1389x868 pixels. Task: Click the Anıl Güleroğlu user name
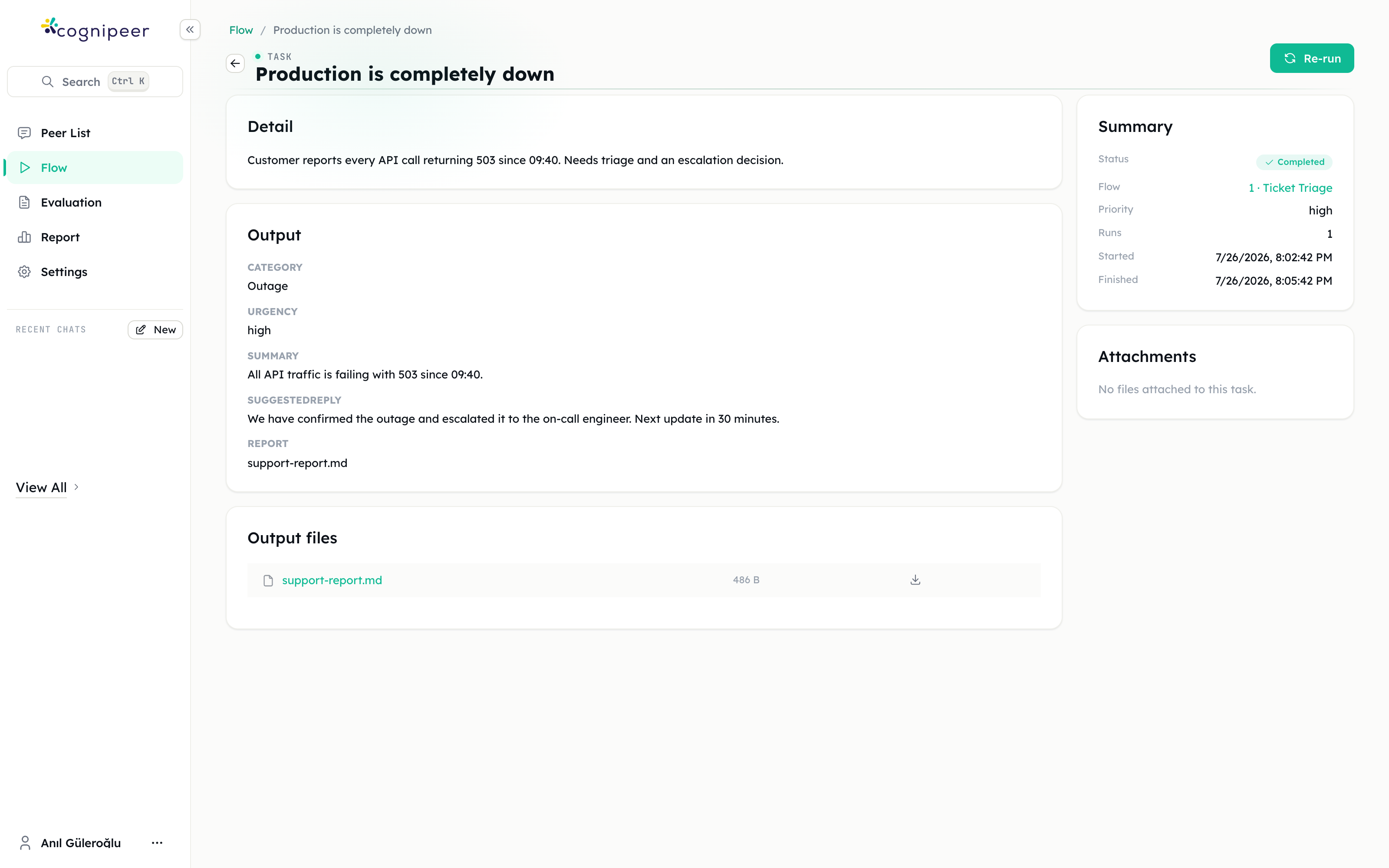(81, 843)
